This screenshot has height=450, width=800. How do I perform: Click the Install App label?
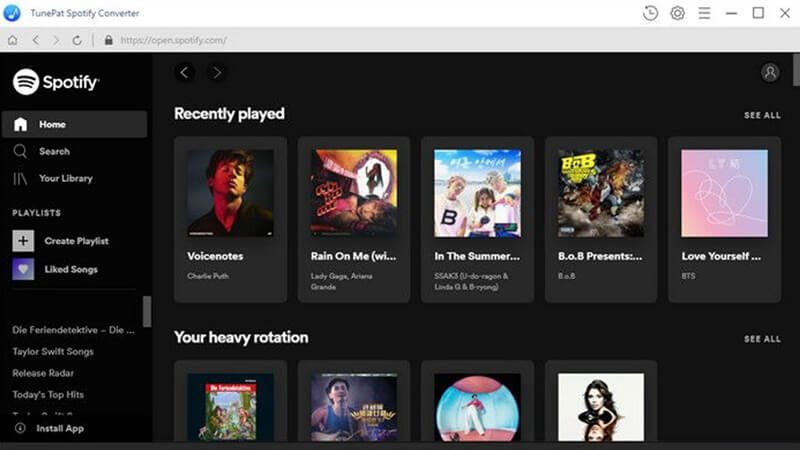pyautogui.click(x=60, y=429)
